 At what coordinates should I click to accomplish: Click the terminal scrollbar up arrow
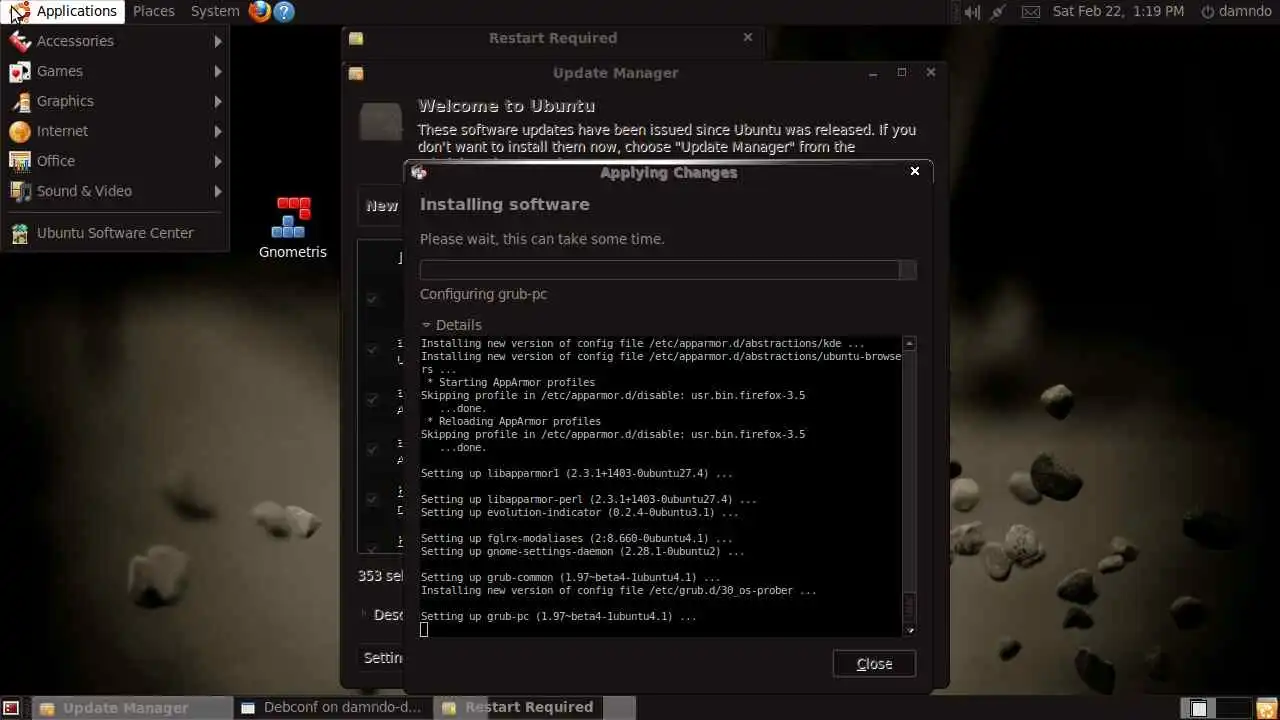(x=909, y=343)
